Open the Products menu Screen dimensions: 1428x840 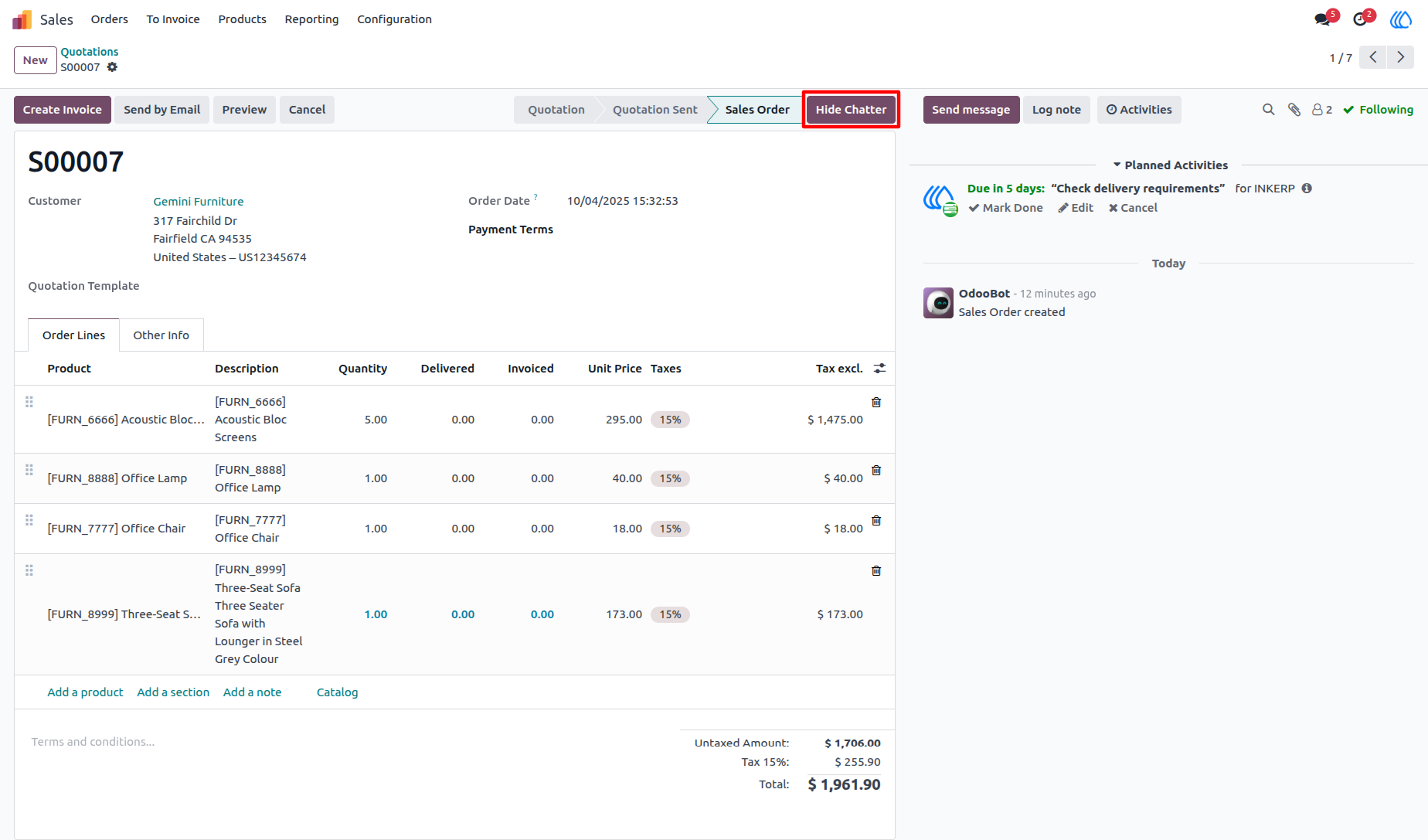pos(242,19)
